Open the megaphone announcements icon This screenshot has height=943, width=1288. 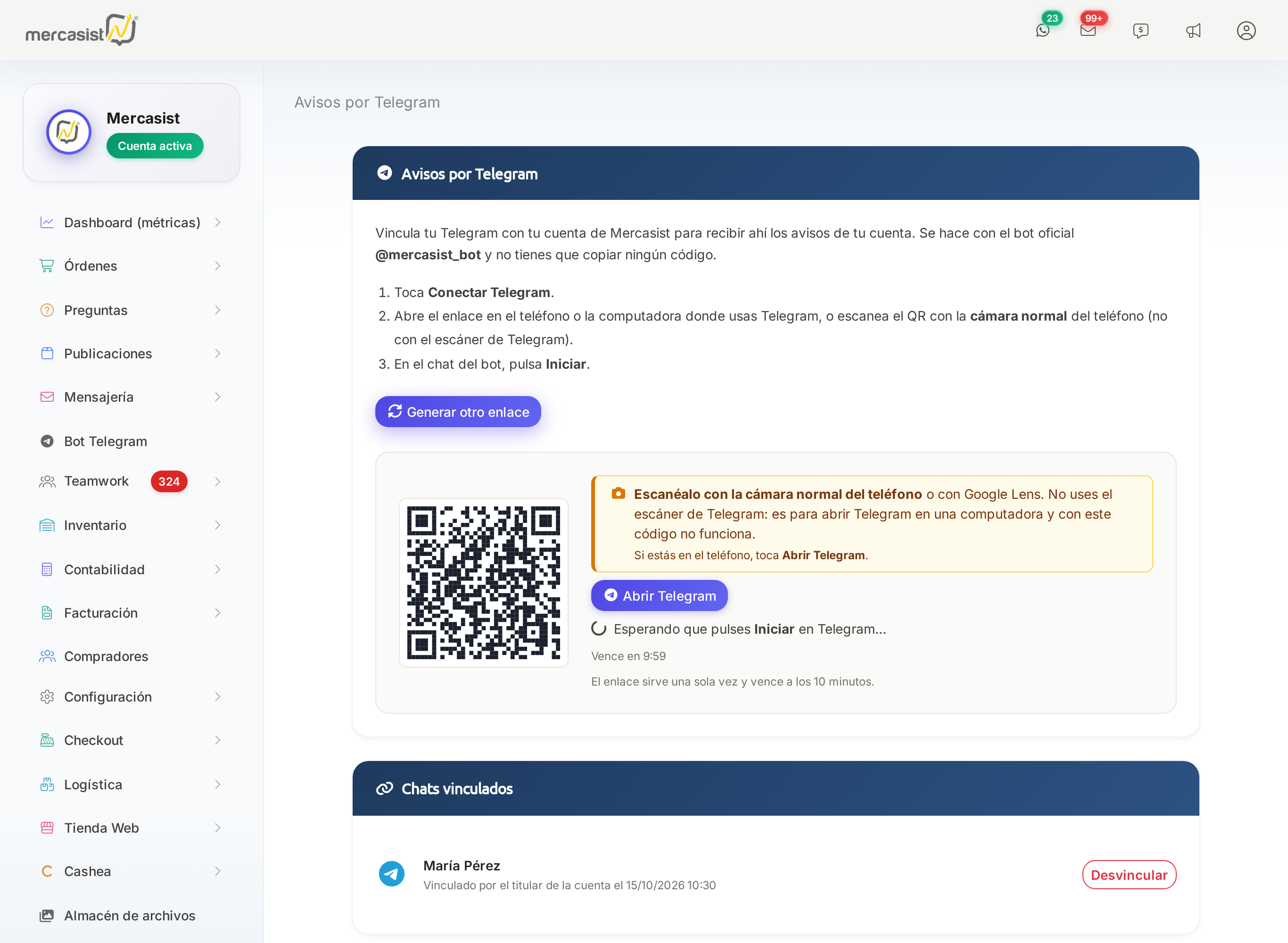coord(1193,30)
